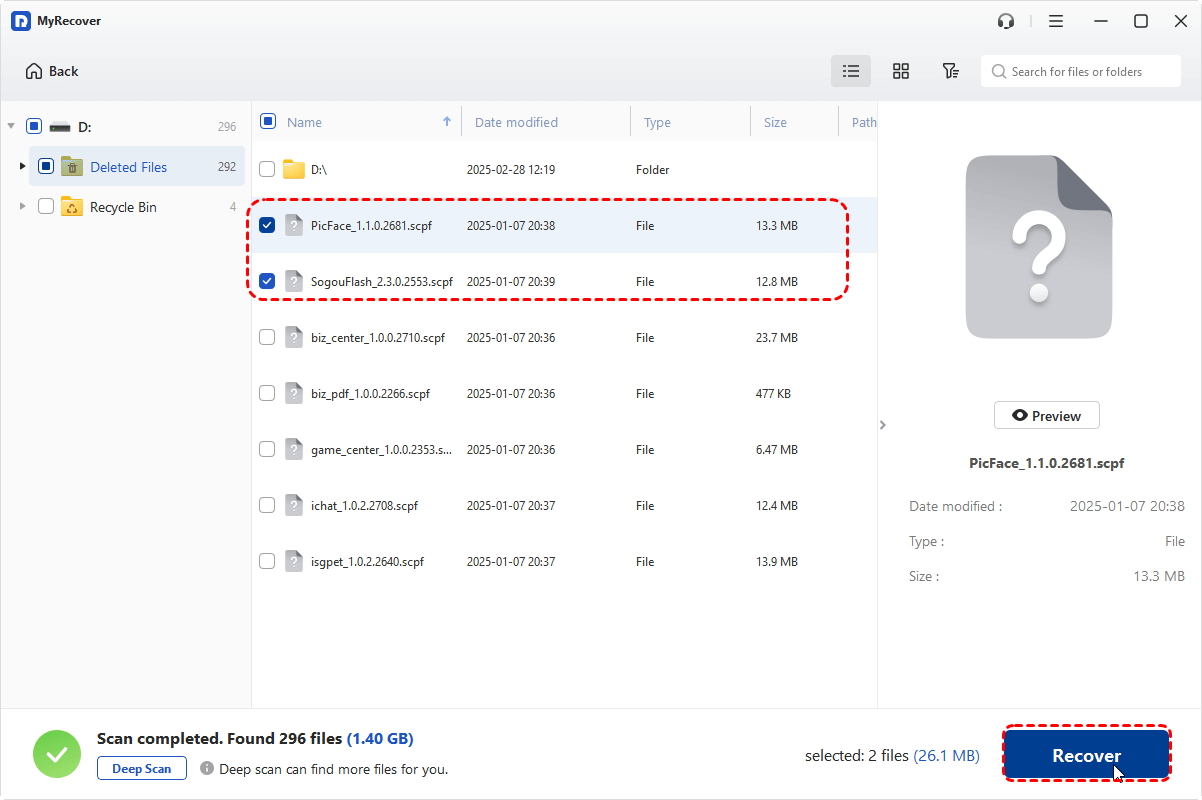Tick the Recycle Bin checkbox
The height and width of the screenshot is (800, 1202).
click(x=46, y=207)
